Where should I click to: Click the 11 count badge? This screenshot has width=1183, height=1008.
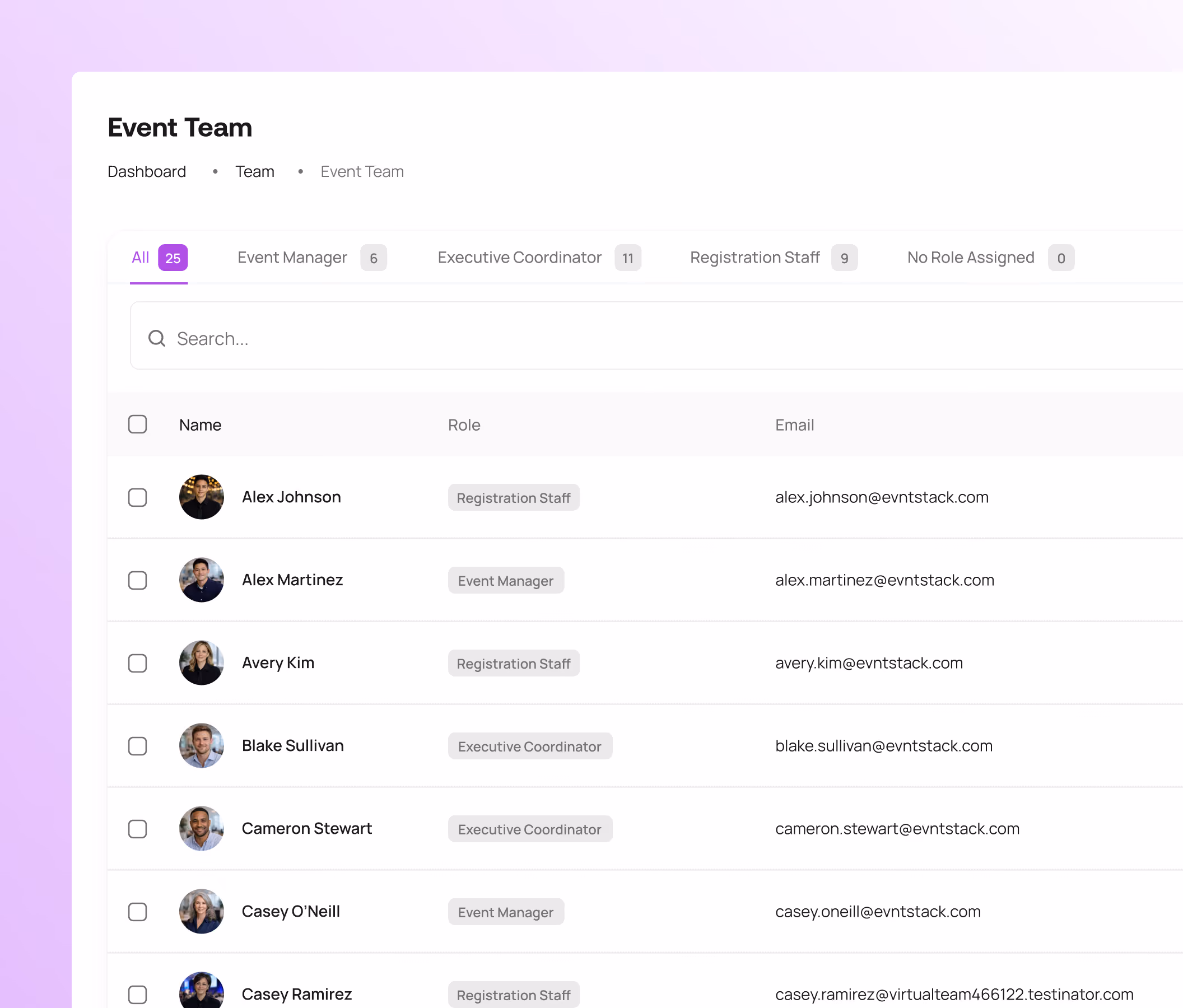(x=628, y=258)
